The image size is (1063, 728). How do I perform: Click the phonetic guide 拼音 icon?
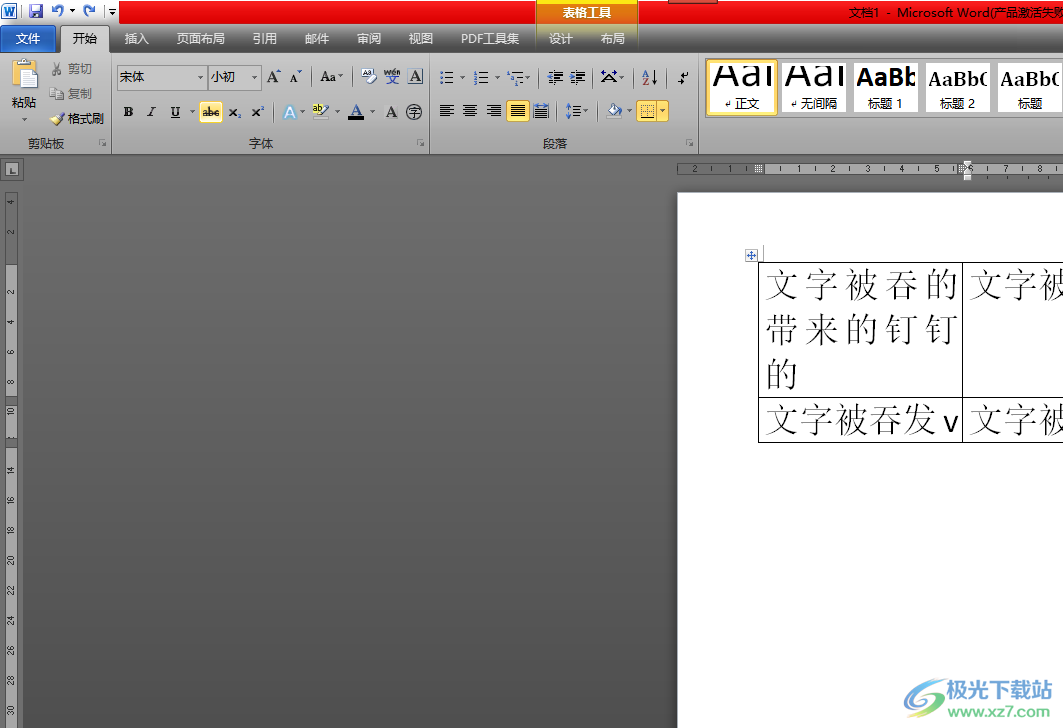point(392,77)
